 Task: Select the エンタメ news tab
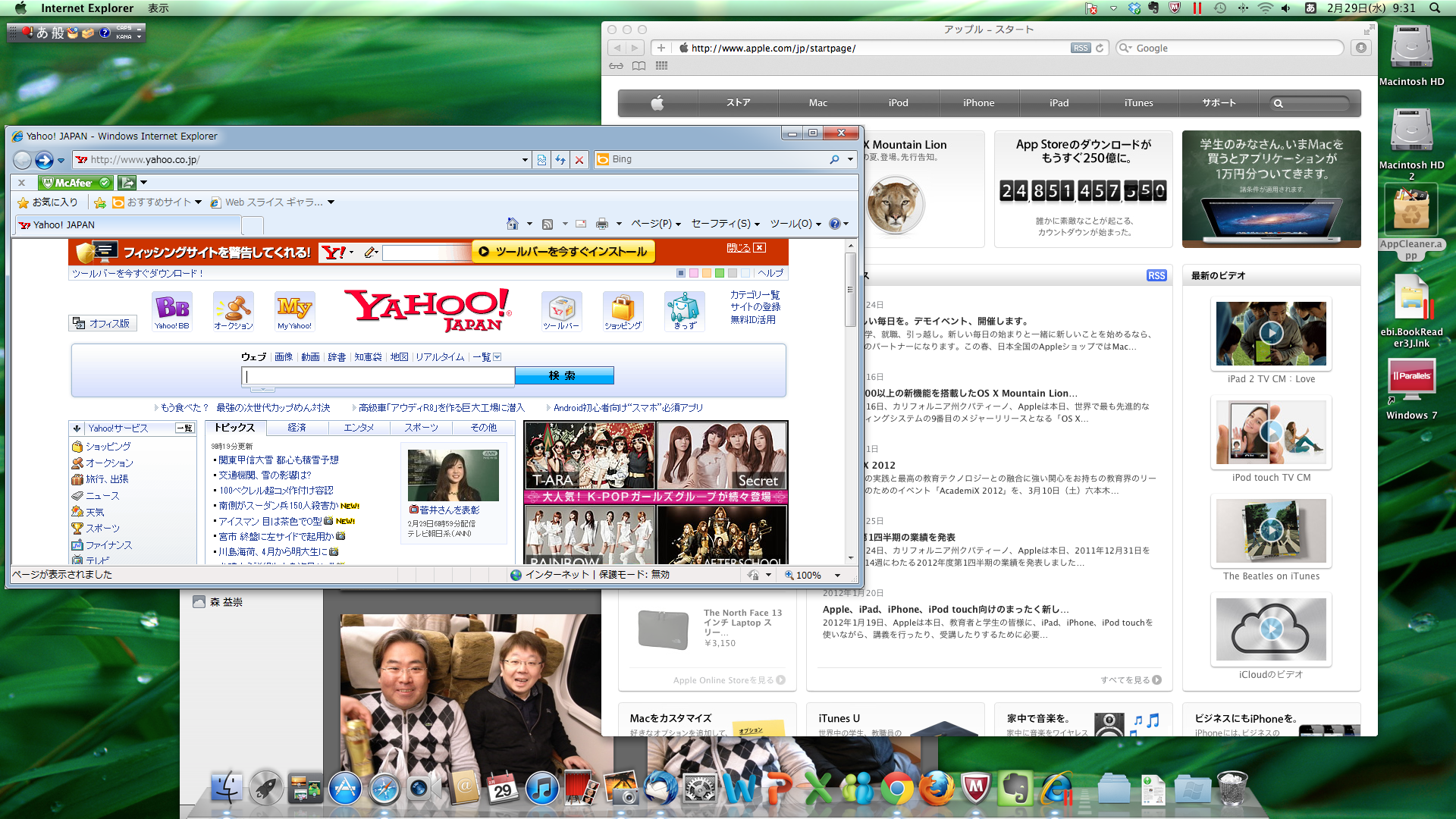coord(359,428)
